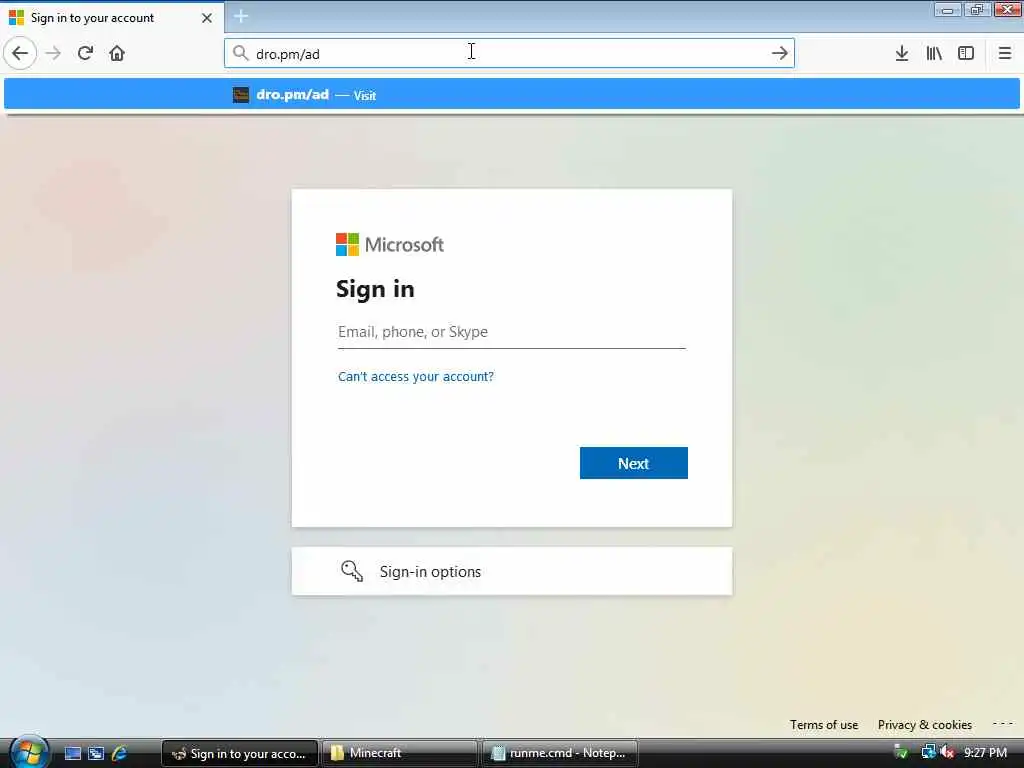Screen dimensions: 1024x768
Task: Close the 'Sign in to your account' tab
Action: [206, 18]
